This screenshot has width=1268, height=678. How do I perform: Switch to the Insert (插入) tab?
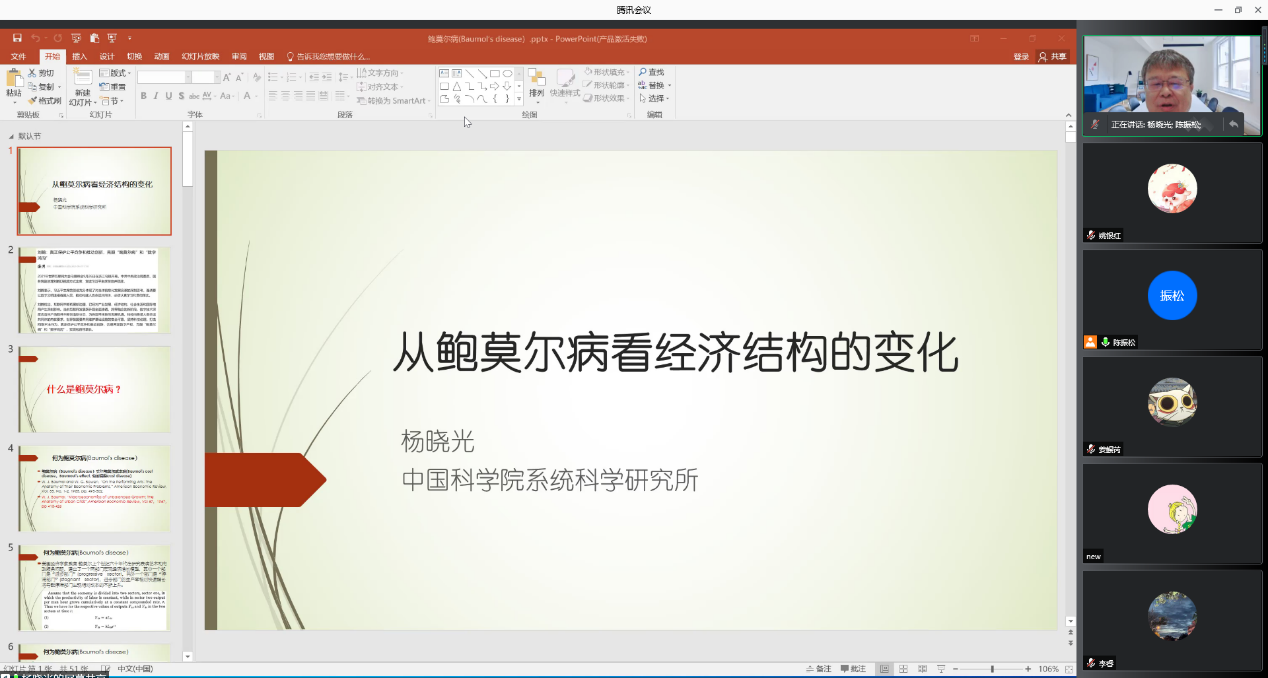pos(80,56)
